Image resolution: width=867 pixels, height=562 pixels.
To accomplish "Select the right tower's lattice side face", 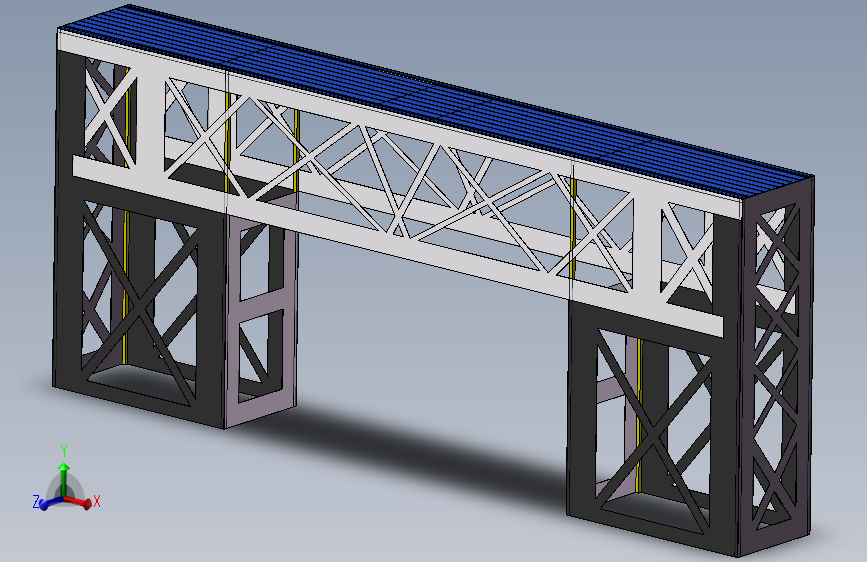I will click(x=777, y=365).
